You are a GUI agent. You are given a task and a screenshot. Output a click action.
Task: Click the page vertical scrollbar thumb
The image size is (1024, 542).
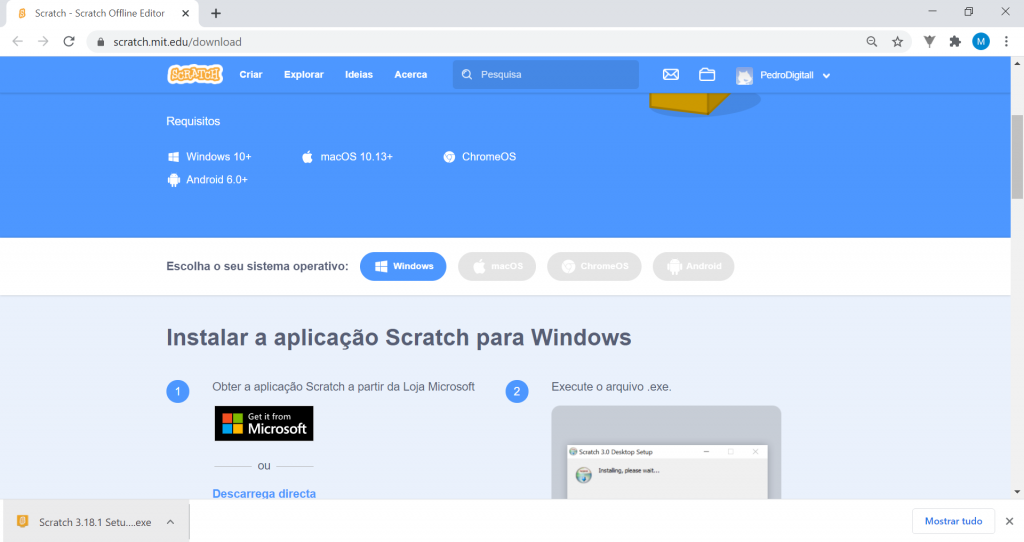point(1017,157)
